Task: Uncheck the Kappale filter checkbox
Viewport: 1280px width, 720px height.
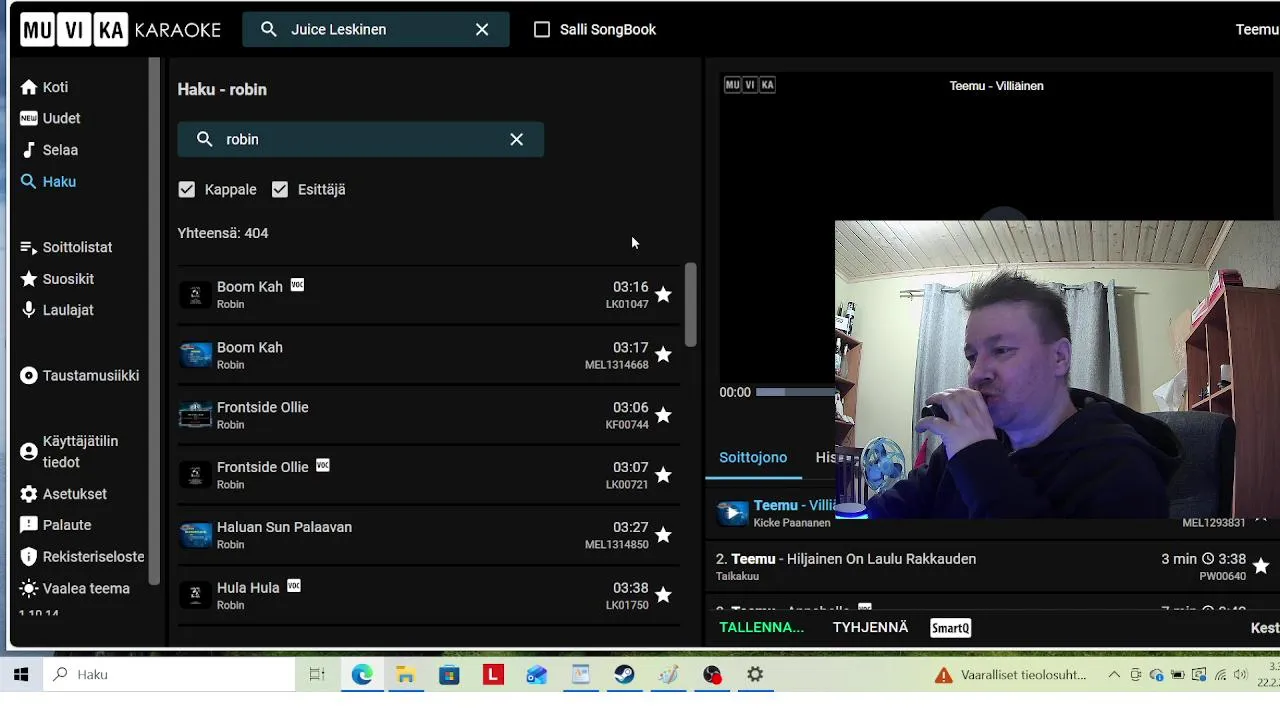Action: click(x=187, y=189)
